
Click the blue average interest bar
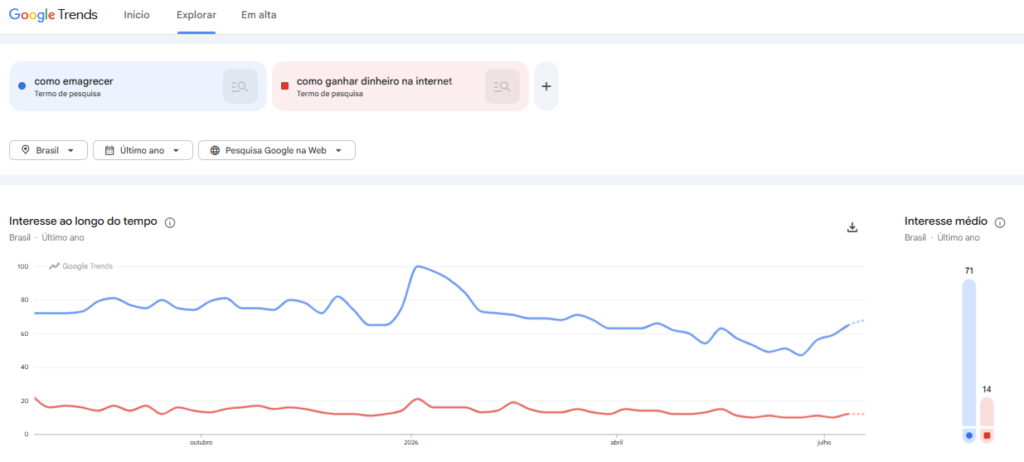[x=968, y=353]
